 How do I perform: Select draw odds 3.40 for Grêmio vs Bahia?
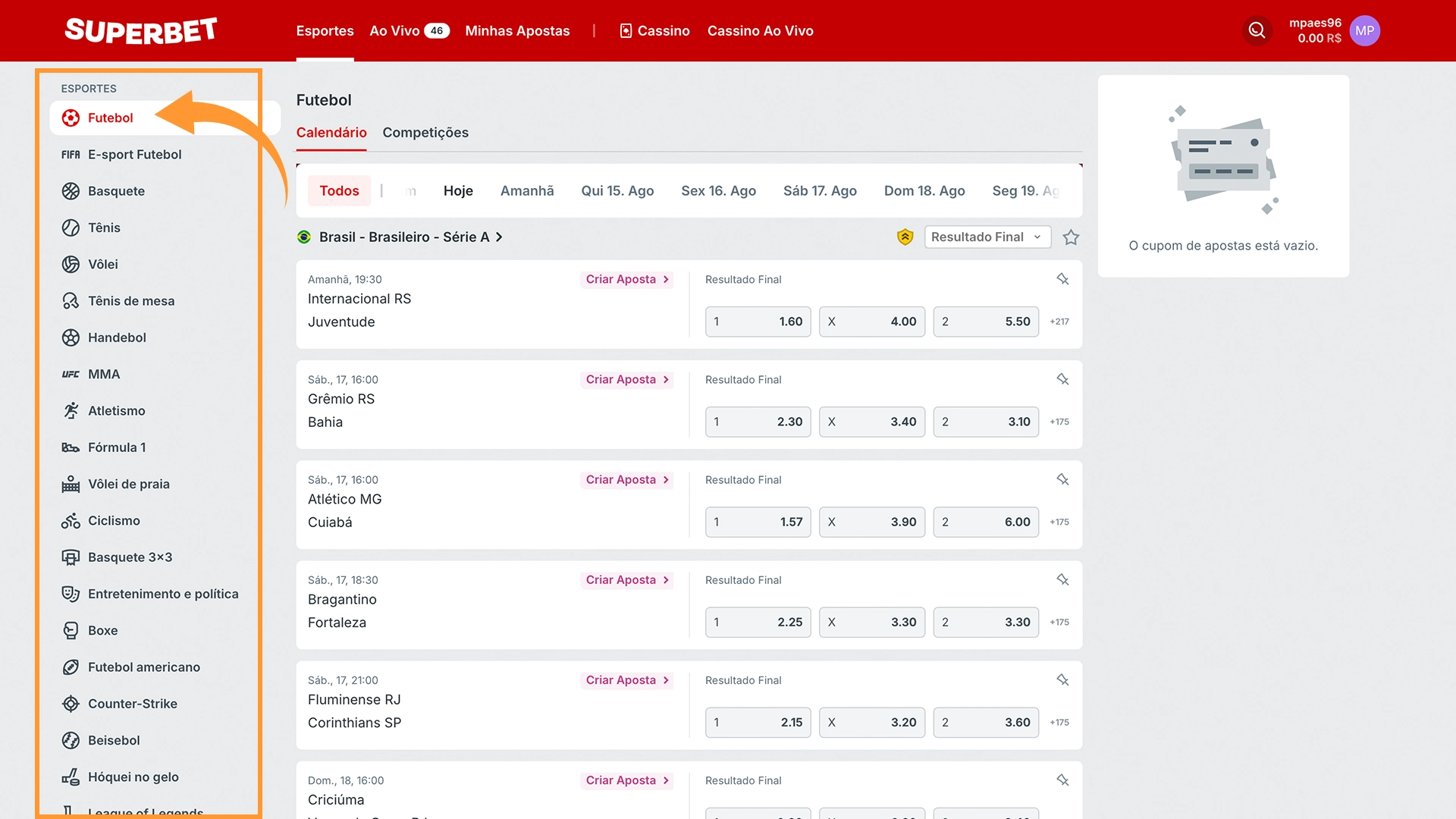point(872,422)
